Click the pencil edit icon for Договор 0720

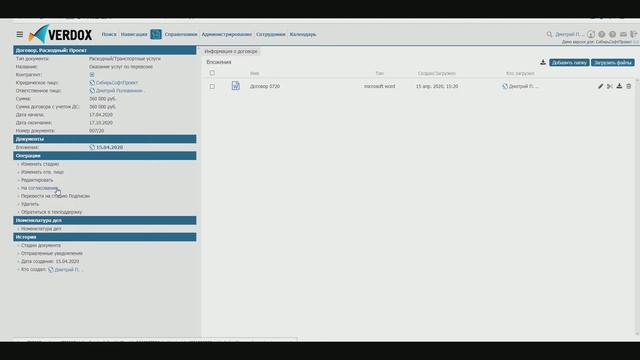pyautogui.click(x=600, y=86)
